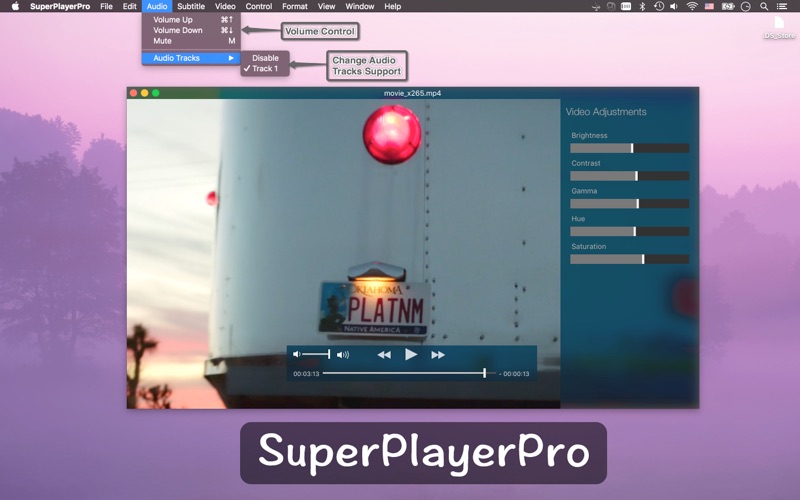This screenshot has height=500, width=800.
Task: Click the Bluetooth menu bar icon
Action: (642, 6)
